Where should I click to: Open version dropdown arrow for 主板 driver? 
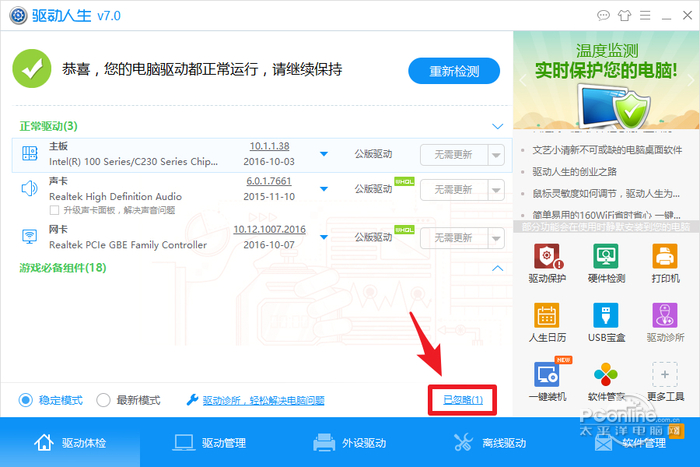pos(324,154)
